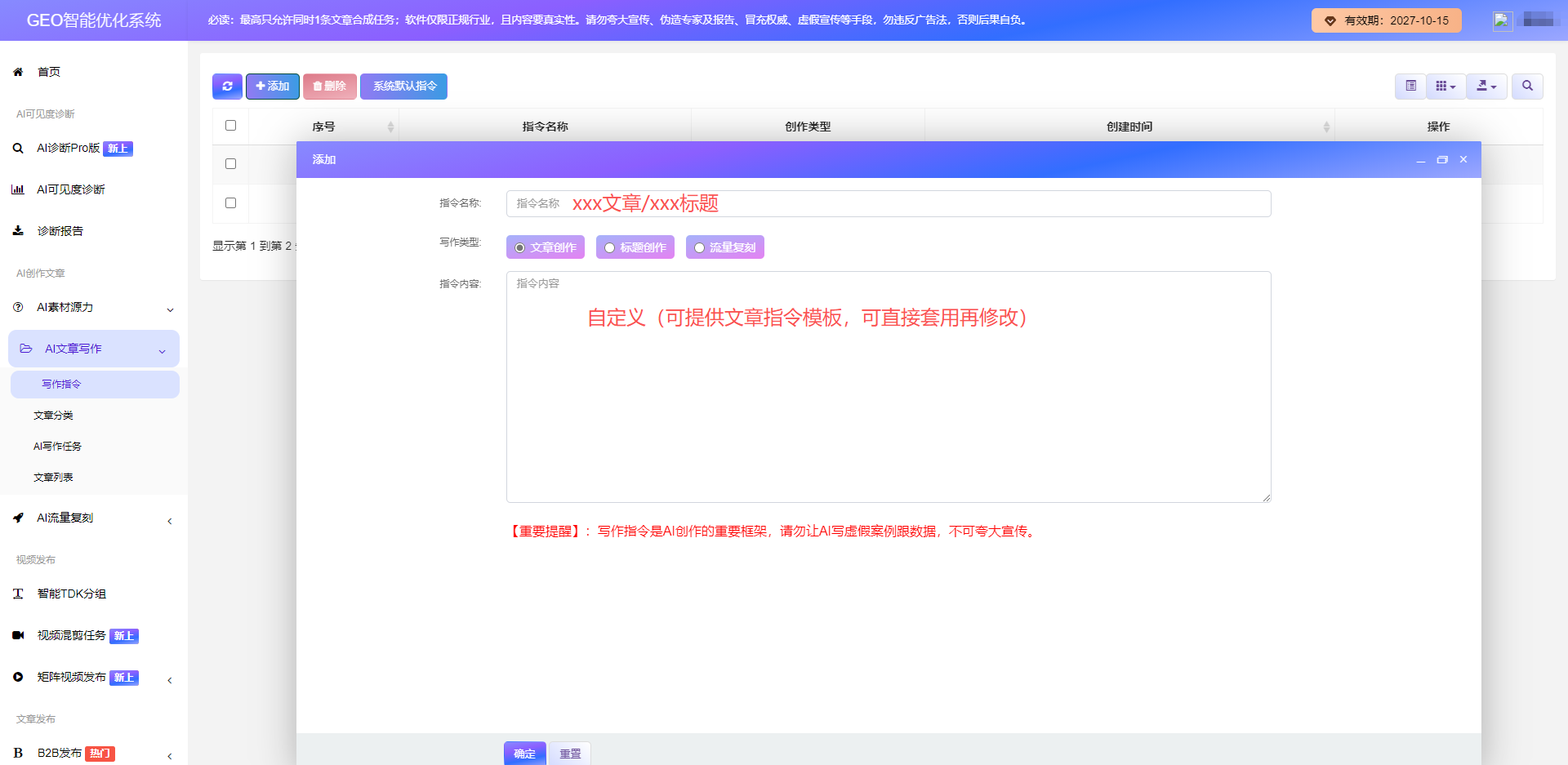Viewport: 1568px width, 765px height.
Task: Toggle the select-all checkbox in table header
Action: tap(230, 126)
